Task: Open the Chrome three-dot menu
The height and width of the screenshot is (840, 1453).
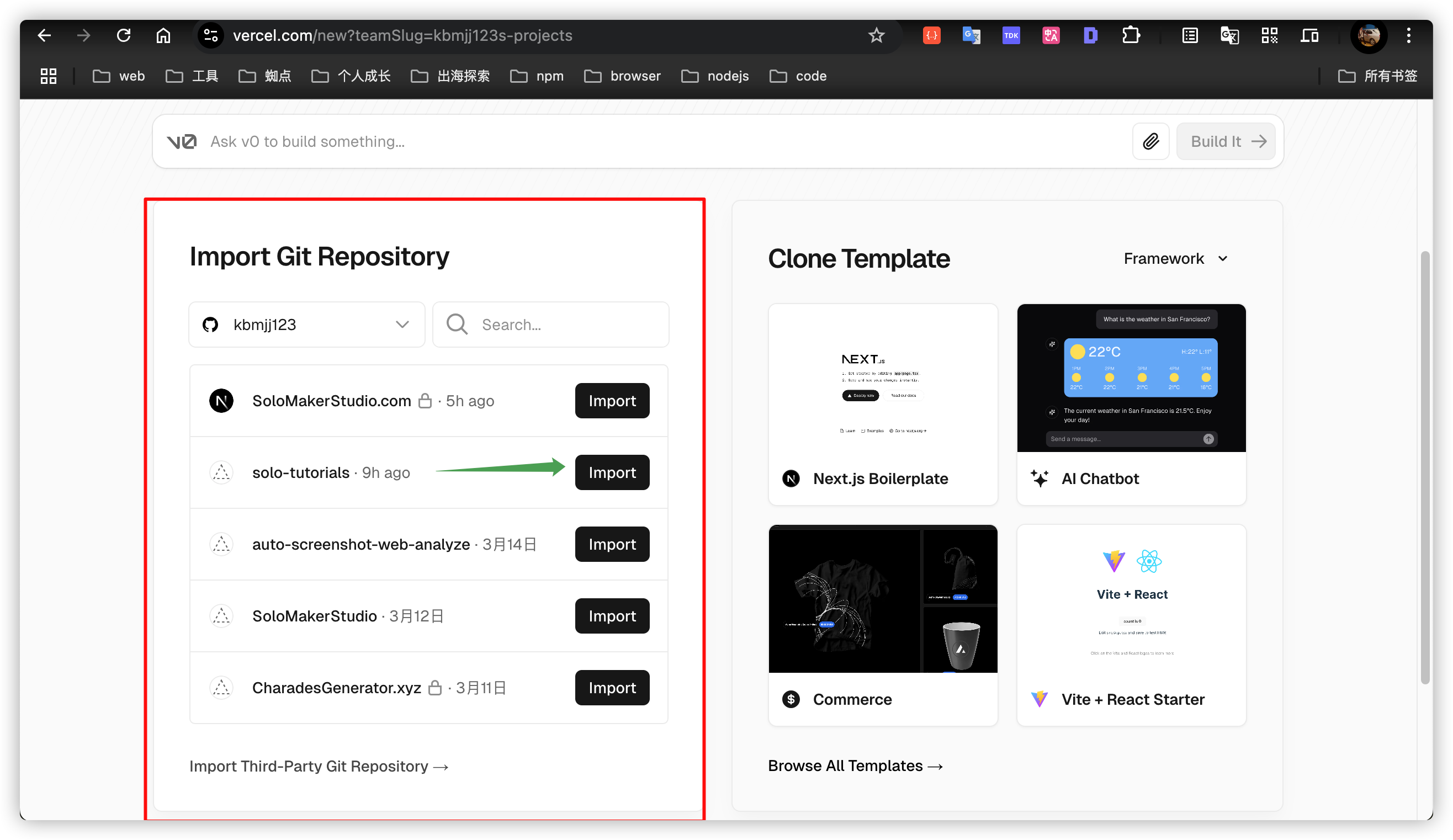Action: (x=1408, y=36)
